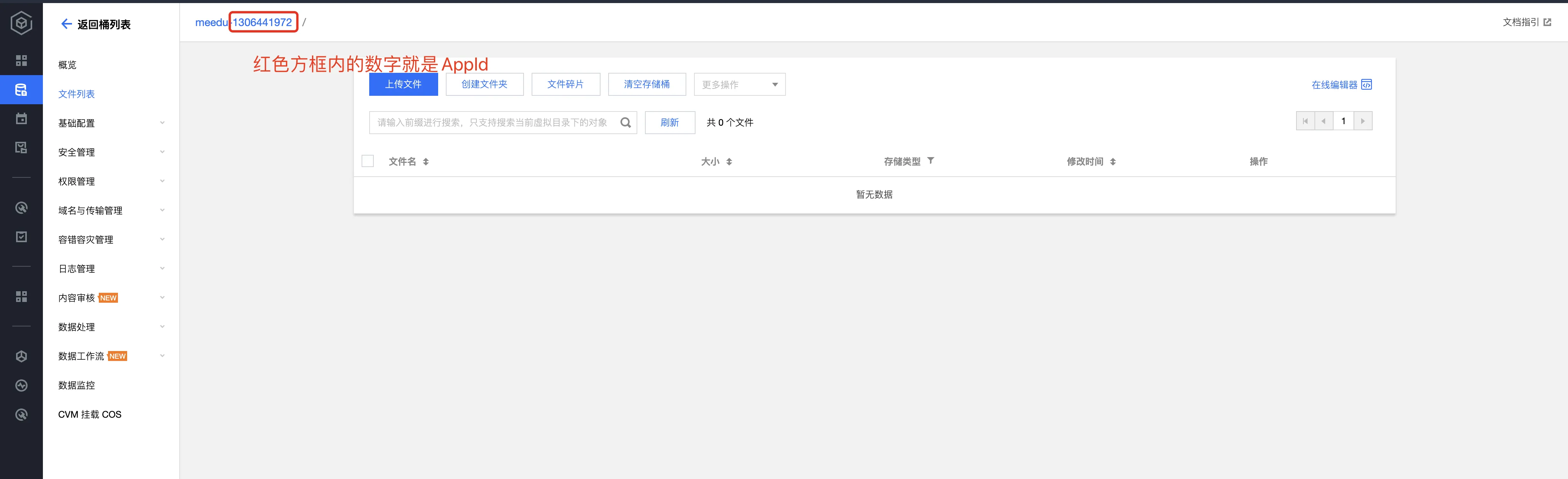The image size is (1568, 479).
Task: Click the 上传文件 button
Action: pyautogui.click(x=404, y=85)
